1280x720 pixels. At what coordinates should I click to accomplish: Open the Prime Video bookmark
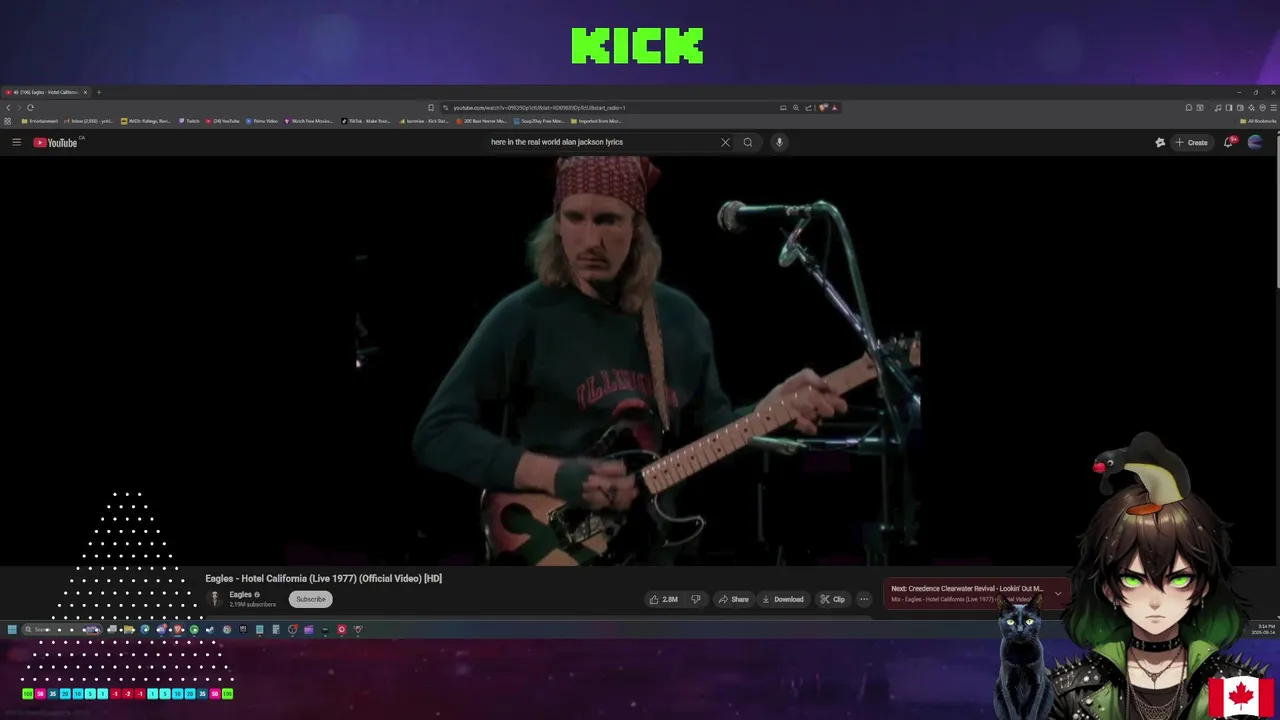[261, 121]
